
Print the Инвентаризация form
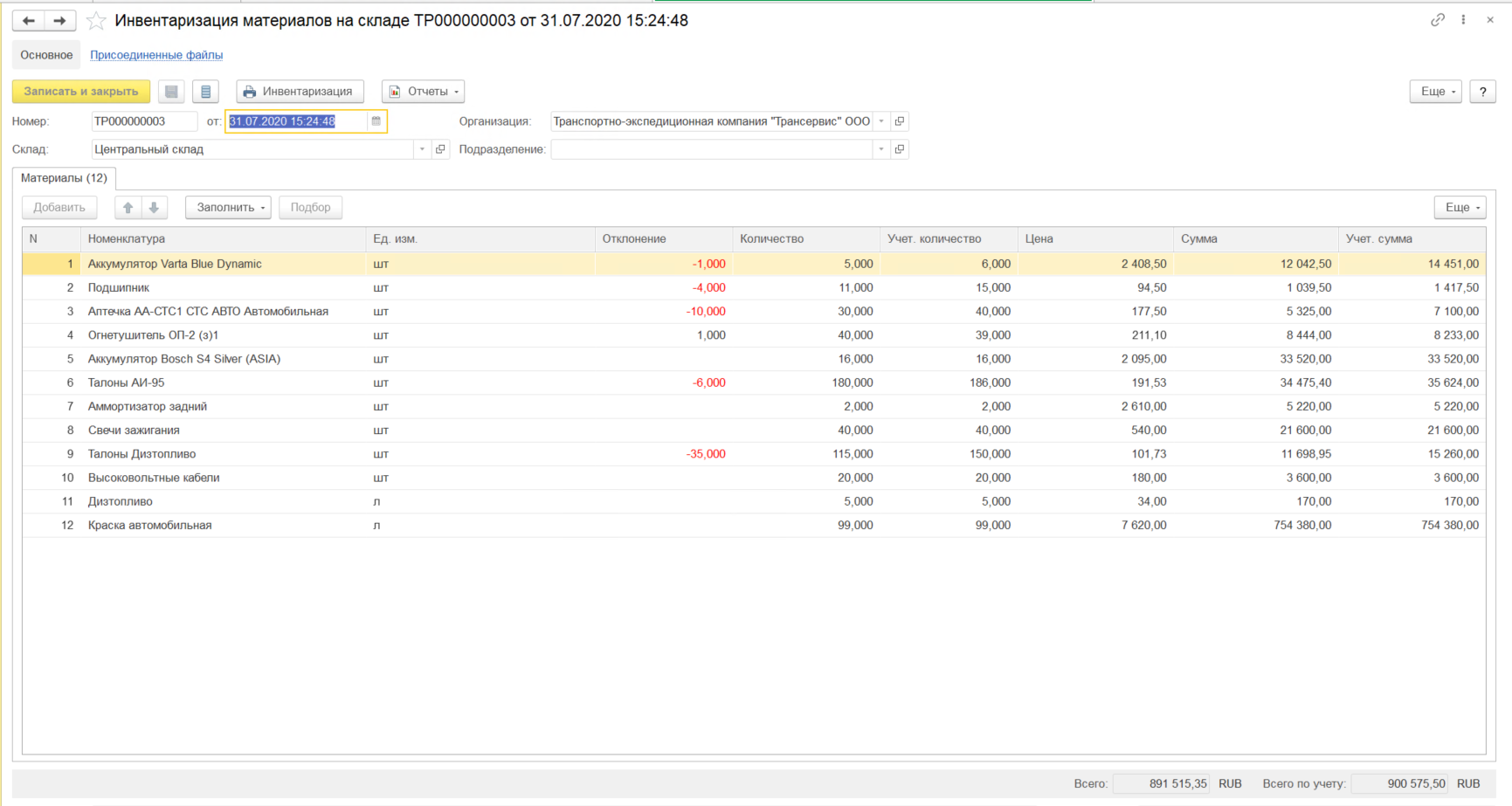(300, 92)
